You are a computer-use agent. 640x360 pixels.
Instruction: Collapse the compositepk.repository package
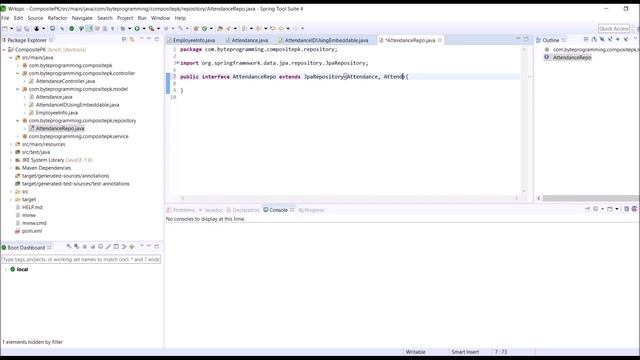18,121
